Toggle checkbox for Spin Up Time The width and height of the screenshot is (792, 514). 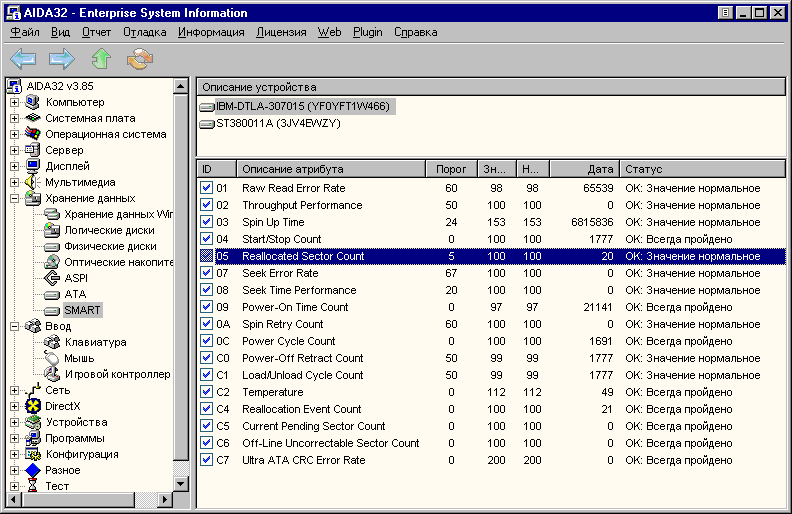(206, 222)
